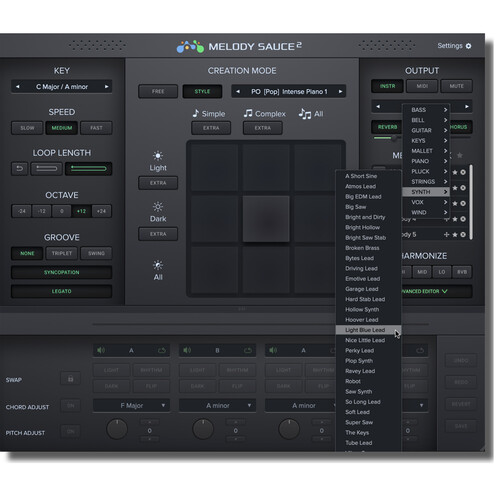Set speed to SLOW

[x=27, y=128]
